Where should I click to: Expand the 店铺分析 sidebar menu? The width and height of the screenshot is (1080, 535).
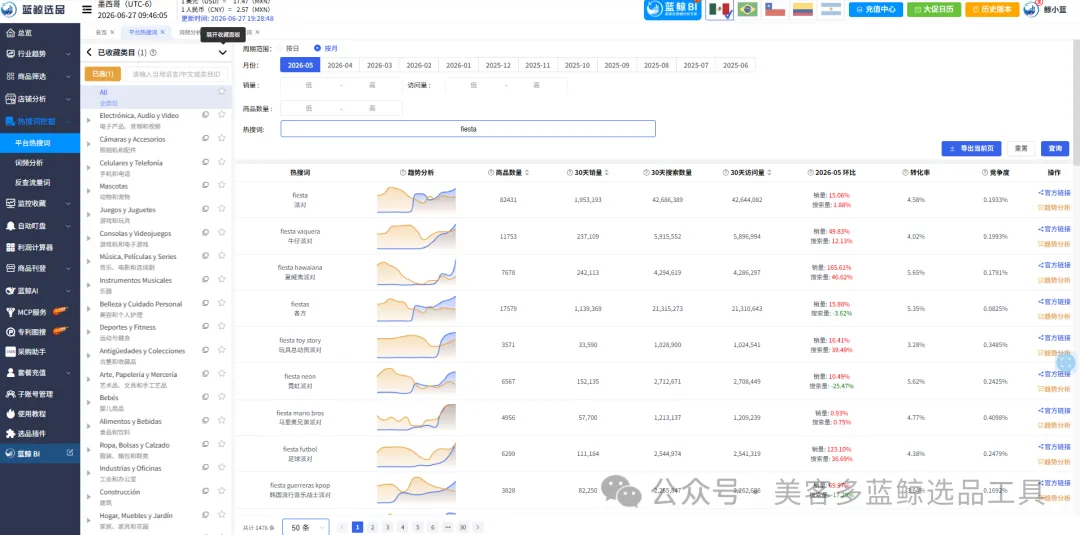pyautogui.click(x=40, y=98)
